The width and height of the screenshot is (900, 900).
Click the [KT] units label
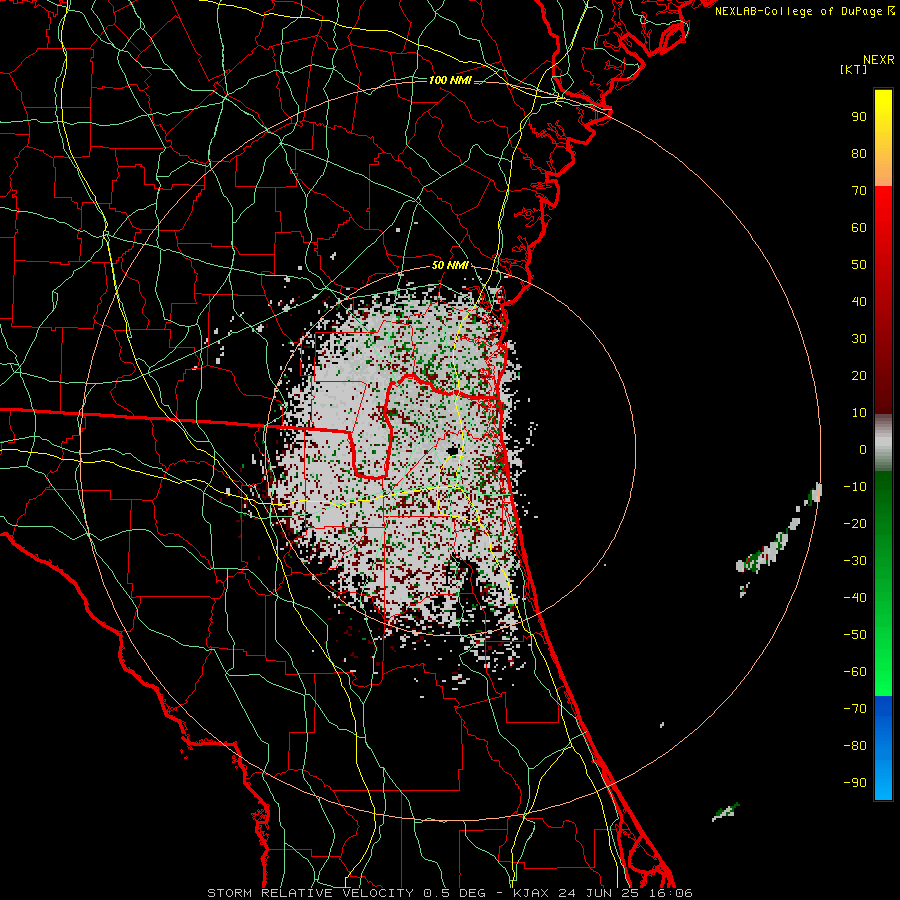[x=853, y=69]
